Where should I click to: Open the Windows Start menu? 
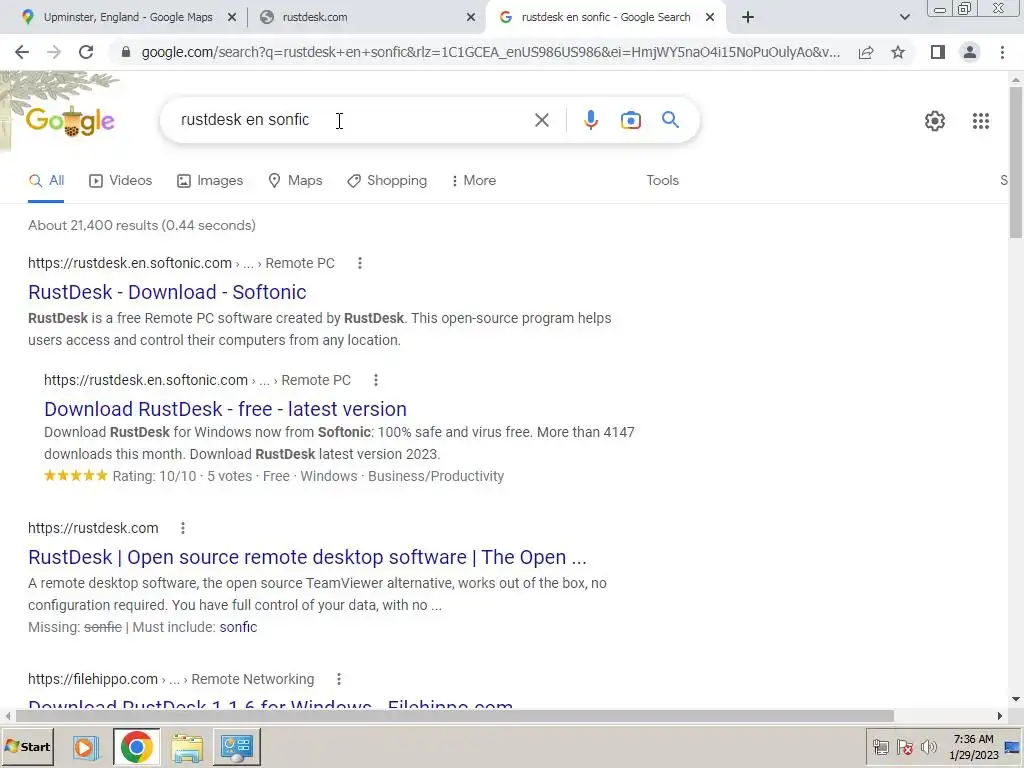tap(27, 746)
